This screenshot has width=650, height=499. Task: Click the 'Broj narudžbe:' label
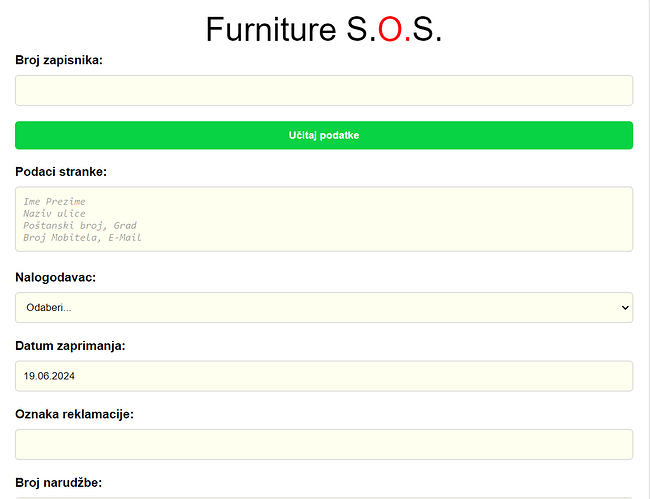tap(58, 483)
